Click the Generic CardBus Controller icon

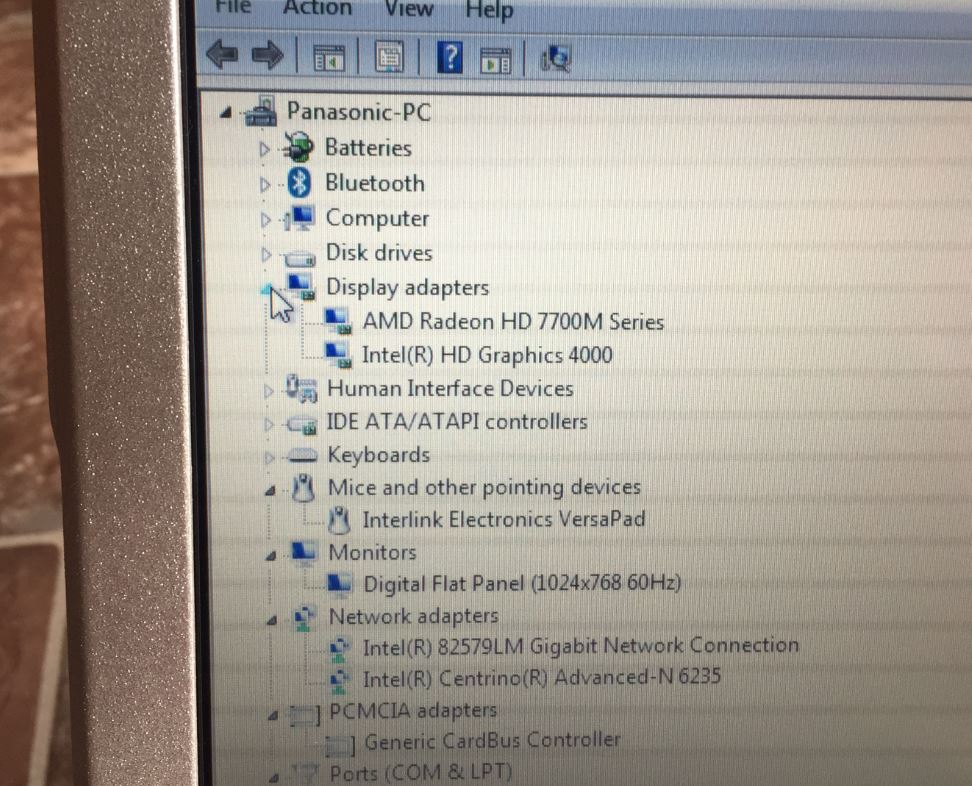pos(340,745)
